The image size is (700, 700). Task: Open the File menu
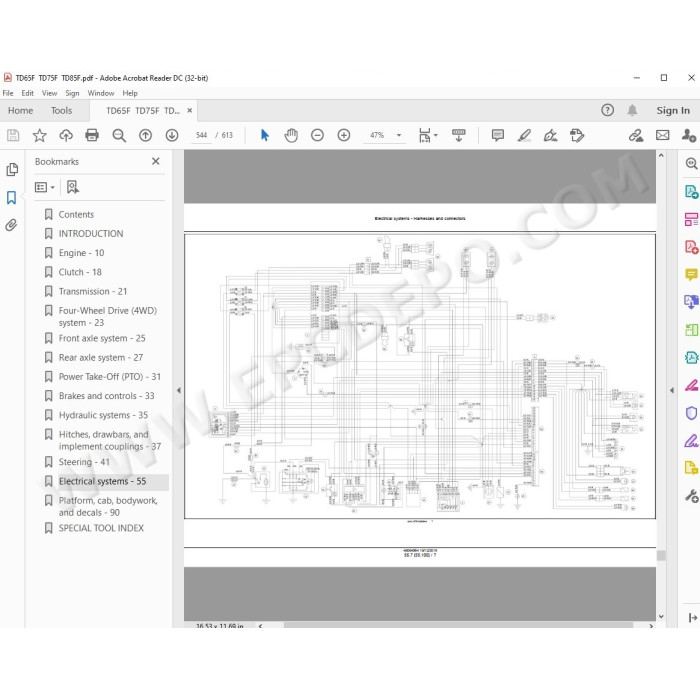(x=8, y=93)
